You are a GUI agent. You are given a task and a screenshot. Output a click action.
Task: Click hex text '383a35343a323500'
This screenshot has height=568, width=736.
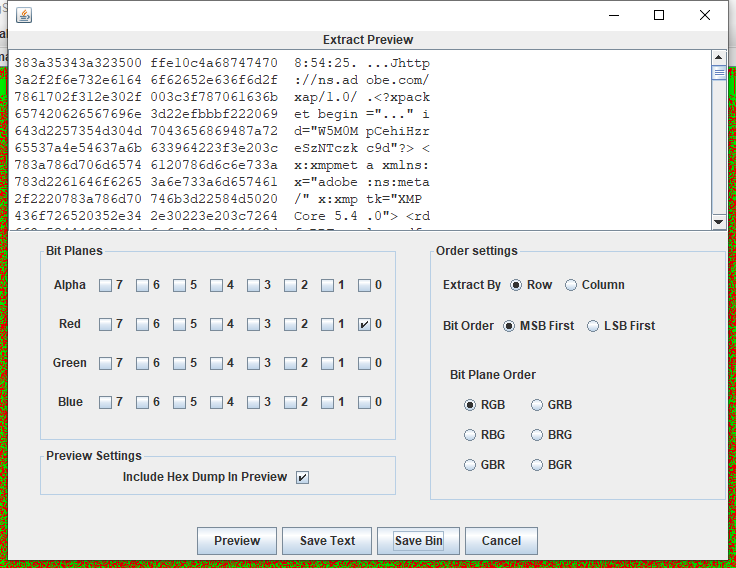(x=78, y=63)
